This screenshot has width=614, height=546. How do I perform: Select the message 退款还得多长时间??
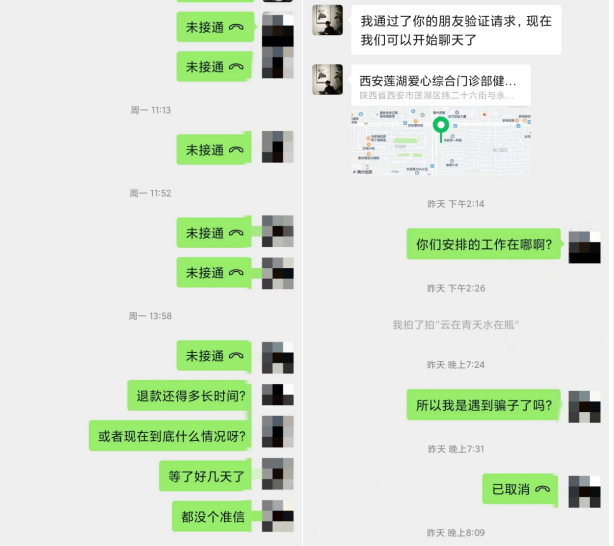pyautogui.click(x=190, y=396)
